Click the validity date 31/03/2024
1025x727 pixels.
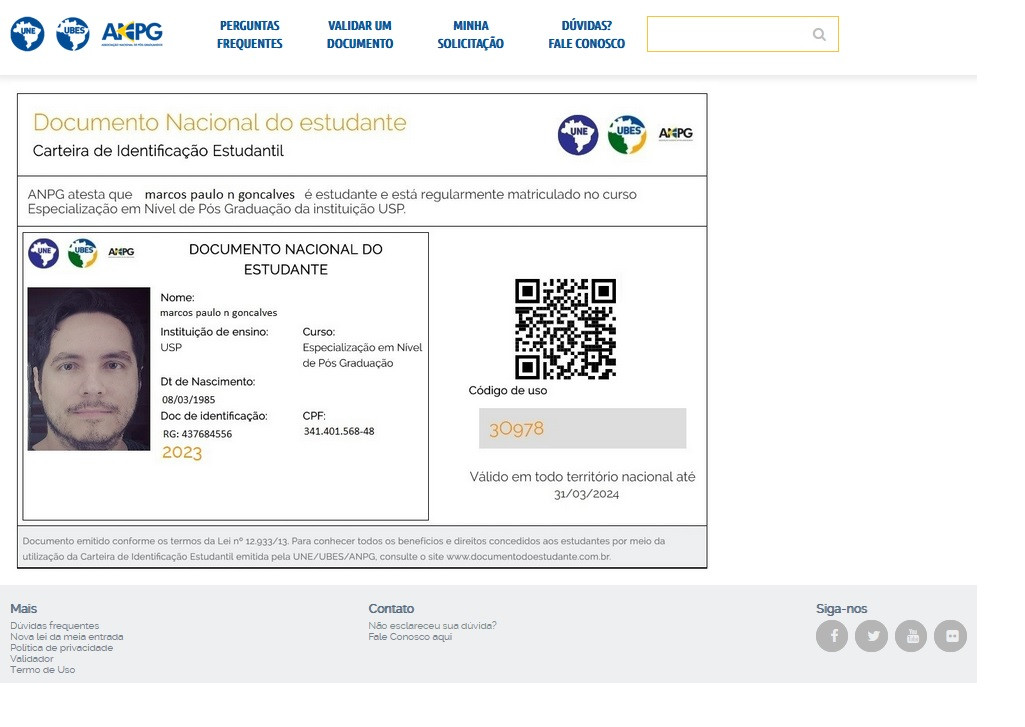point(586,494)
